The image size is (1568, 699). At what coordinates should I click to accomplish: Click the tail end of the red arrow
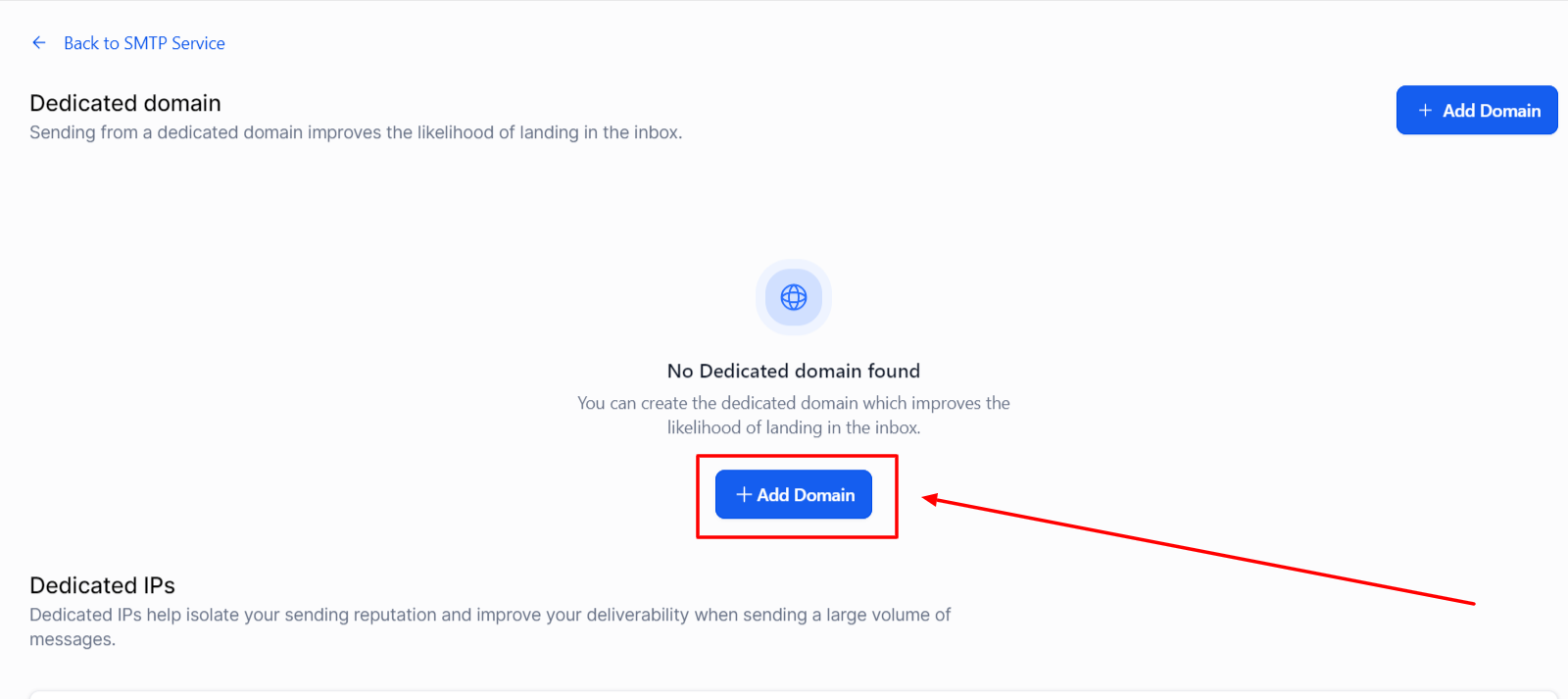(x=1472, y=603)
